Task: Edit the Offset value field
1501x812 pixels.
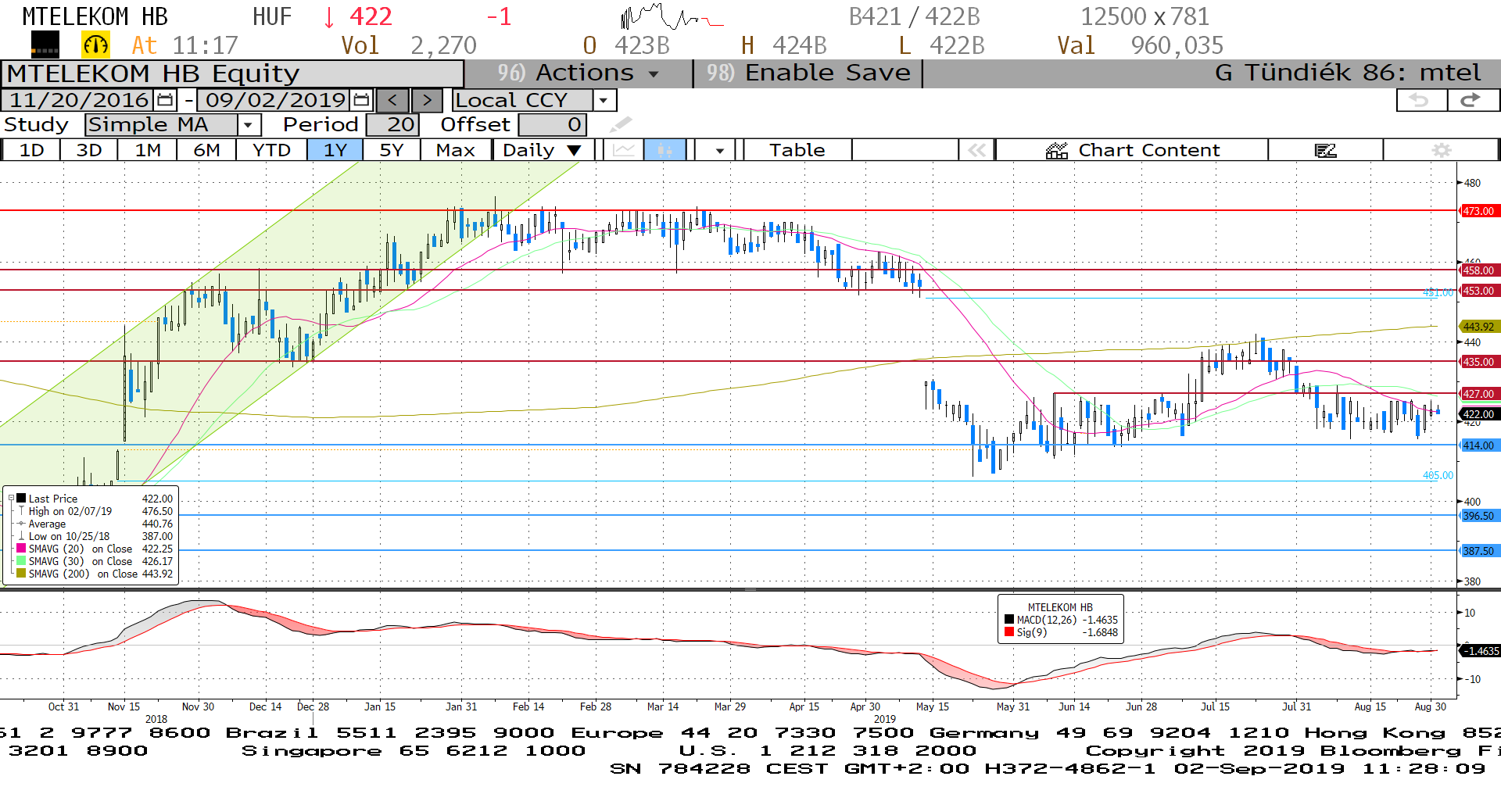Action: [552, 124]
